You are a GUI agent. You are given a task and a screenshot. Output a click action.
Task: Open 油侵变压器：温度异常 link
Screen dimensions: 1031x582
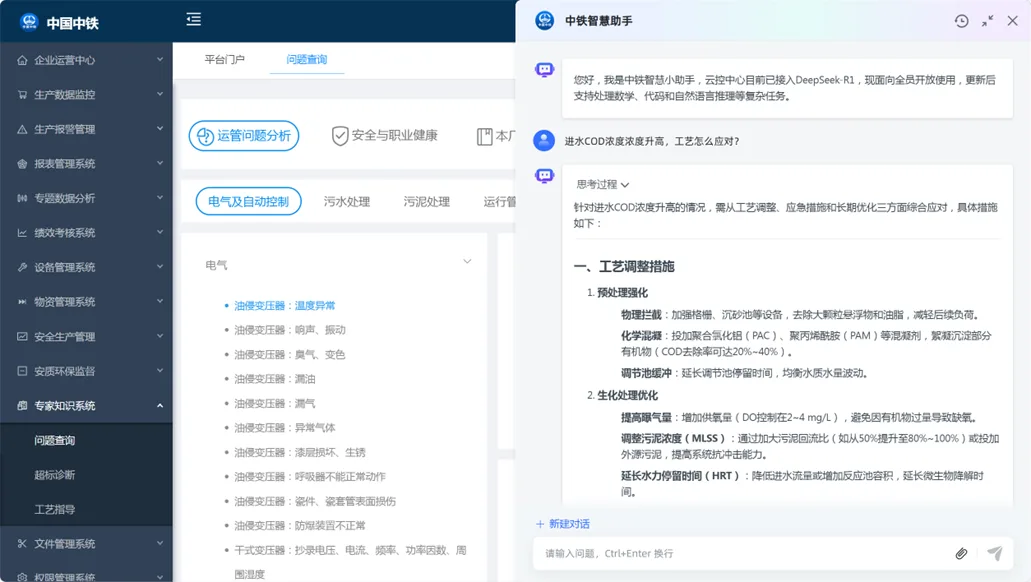pos(285,306)
